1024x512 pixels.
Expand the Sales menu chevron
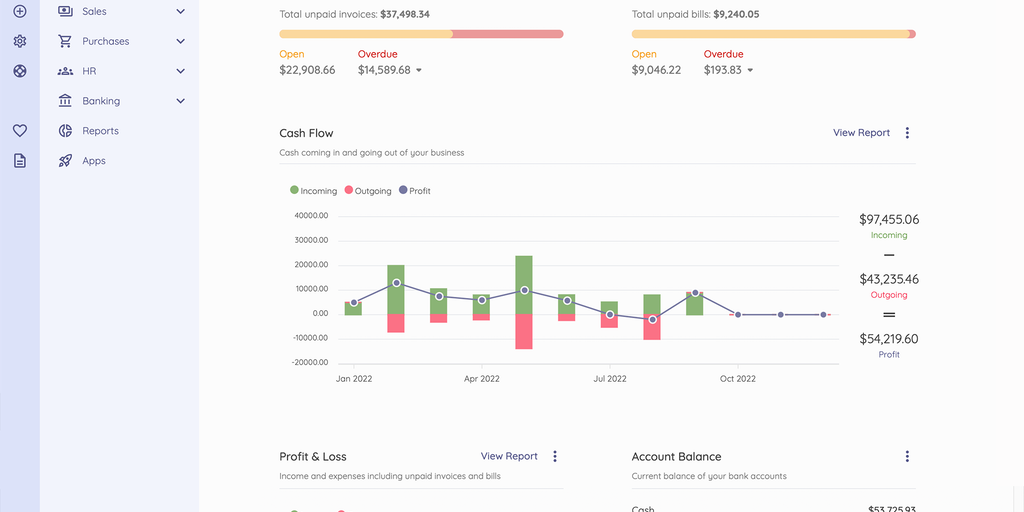(180, 12)
